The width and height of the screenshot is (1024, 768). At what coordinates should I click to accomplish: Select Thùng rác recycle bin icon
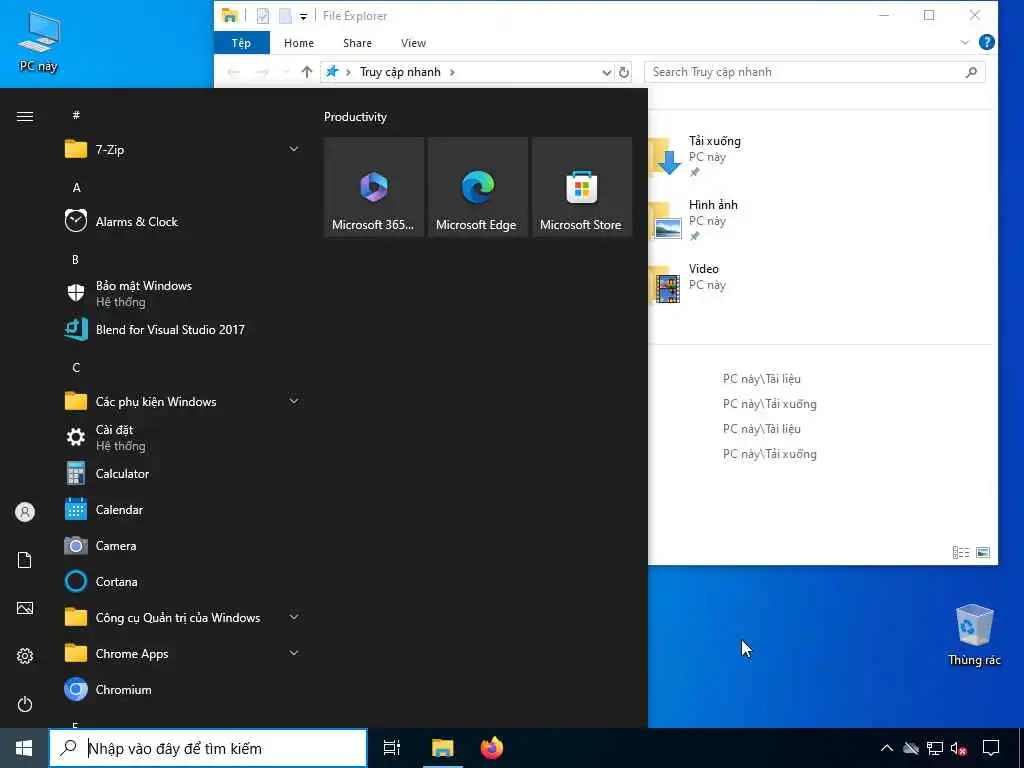coord(974,635)
